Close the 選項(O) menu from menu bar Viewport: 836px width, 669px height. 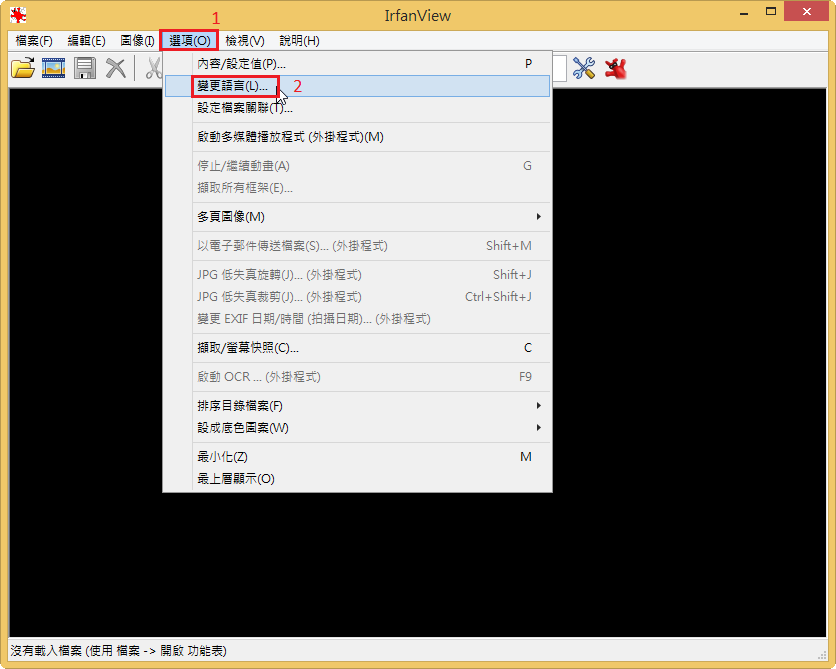pyautogui.click(x=189, y=41)
